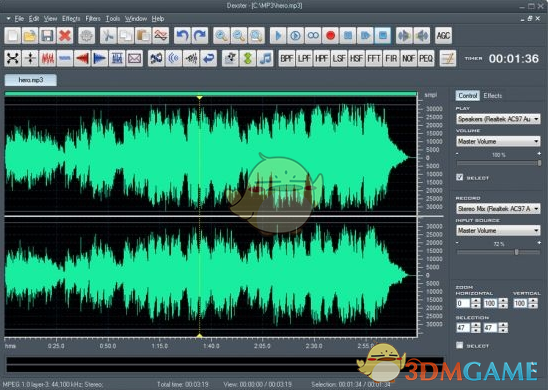Create a new file with the blank page icon
The image size is (549, 390).
[13, 35]
